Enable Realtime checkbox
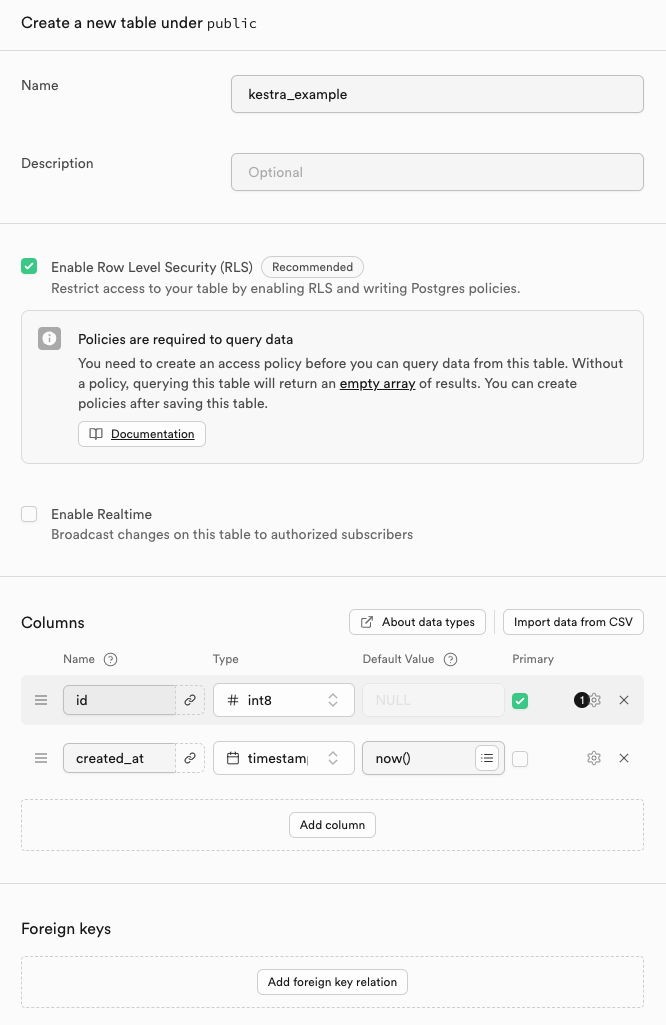The width and height of the screenshot is (666, 1025). pyautogui.click(x=30, y=514)
